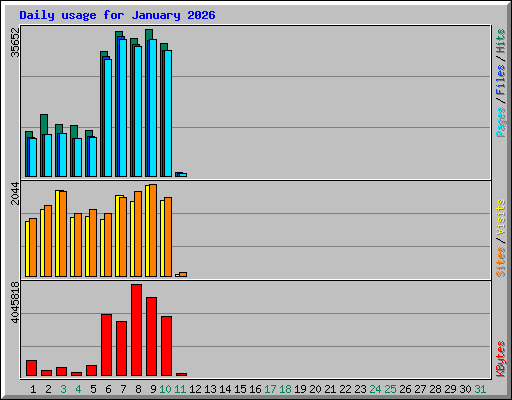The width and height of the screenshot is (512, 400).
Task: Click the cyan Pages bar for day 2
Action: pos(48,155)
